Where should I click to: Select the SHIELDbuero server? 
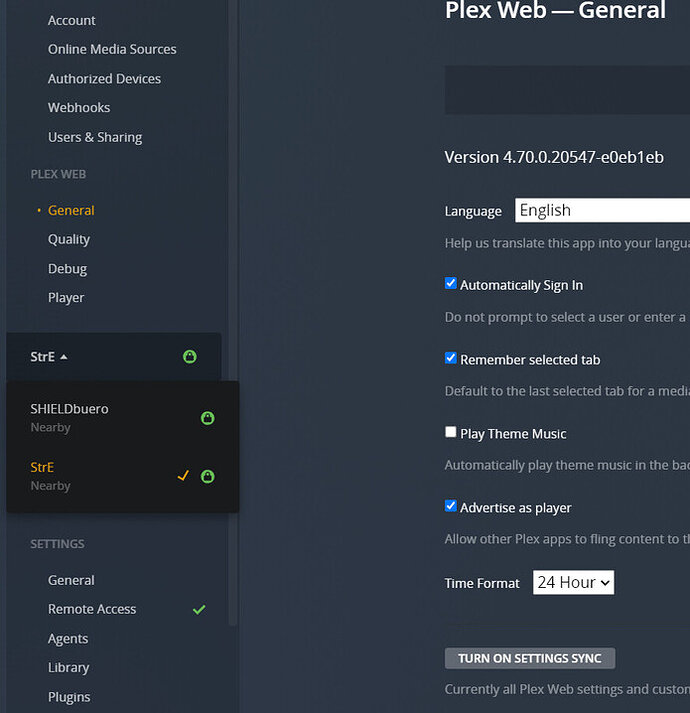tap(122, 417)
